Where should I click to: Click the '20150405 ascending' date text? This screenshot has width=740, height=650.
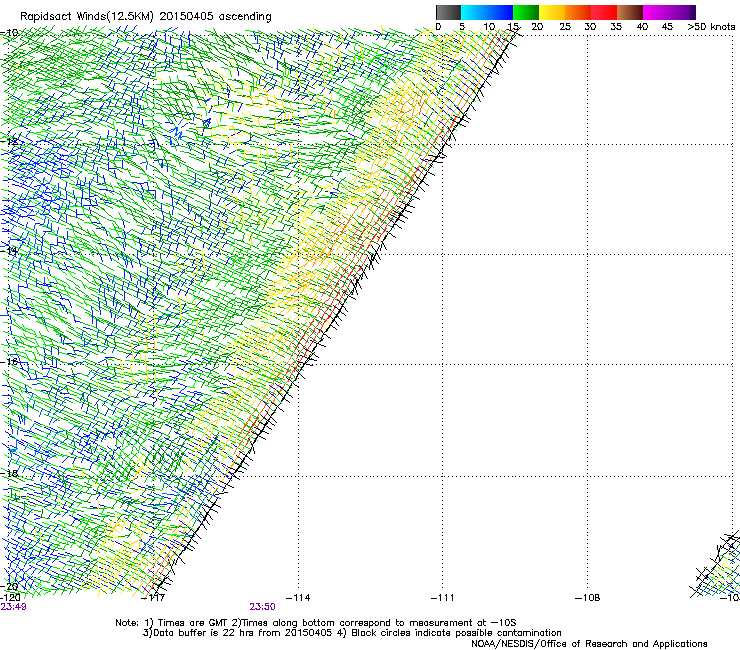pos(215,17)
